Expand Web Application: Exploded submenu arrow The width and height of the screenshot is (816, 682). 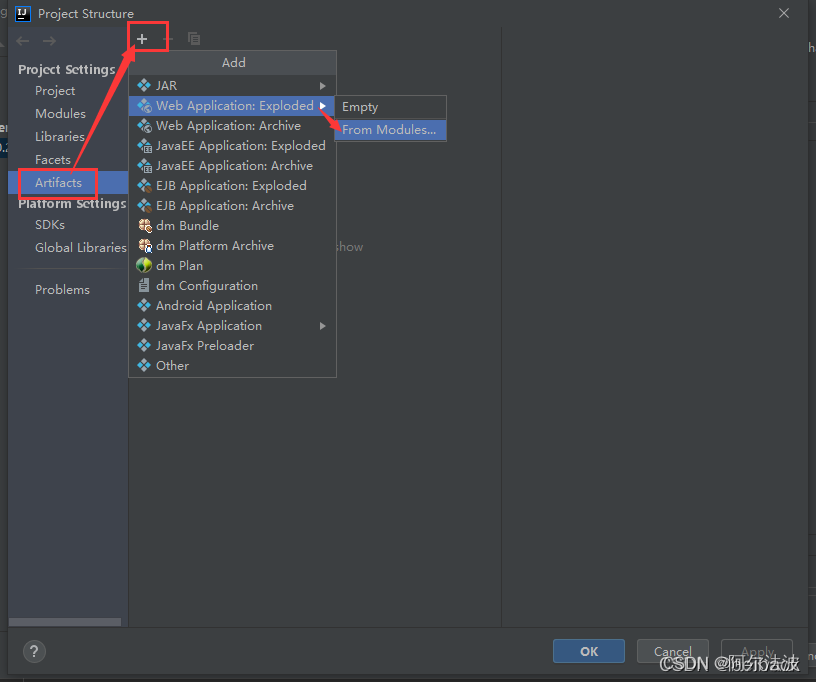point(323,106)
